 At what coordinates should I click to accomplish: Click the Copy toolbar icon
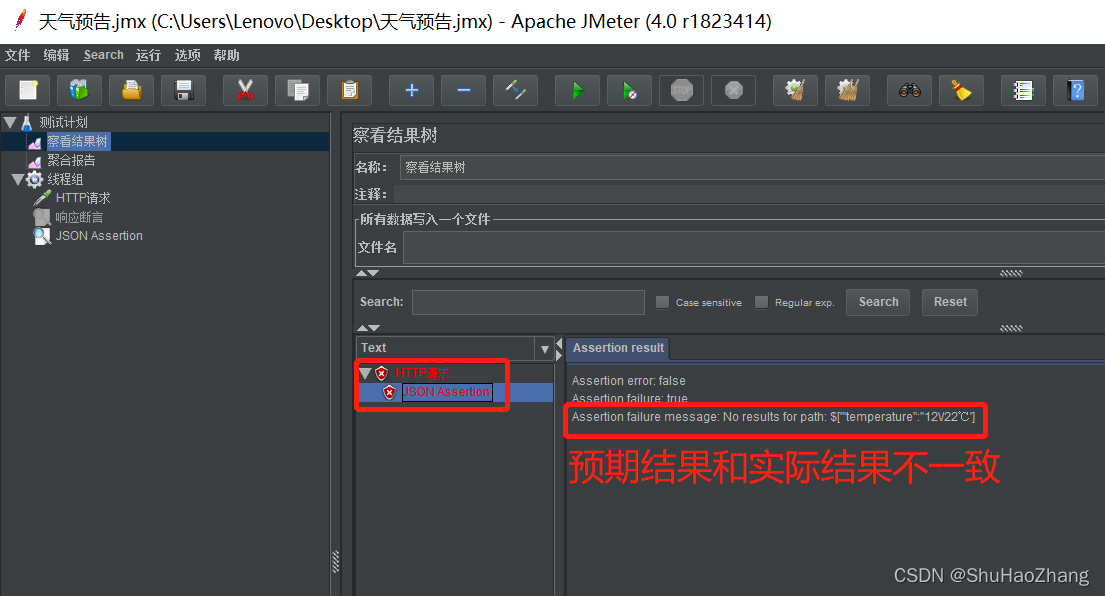coord(297,90)
